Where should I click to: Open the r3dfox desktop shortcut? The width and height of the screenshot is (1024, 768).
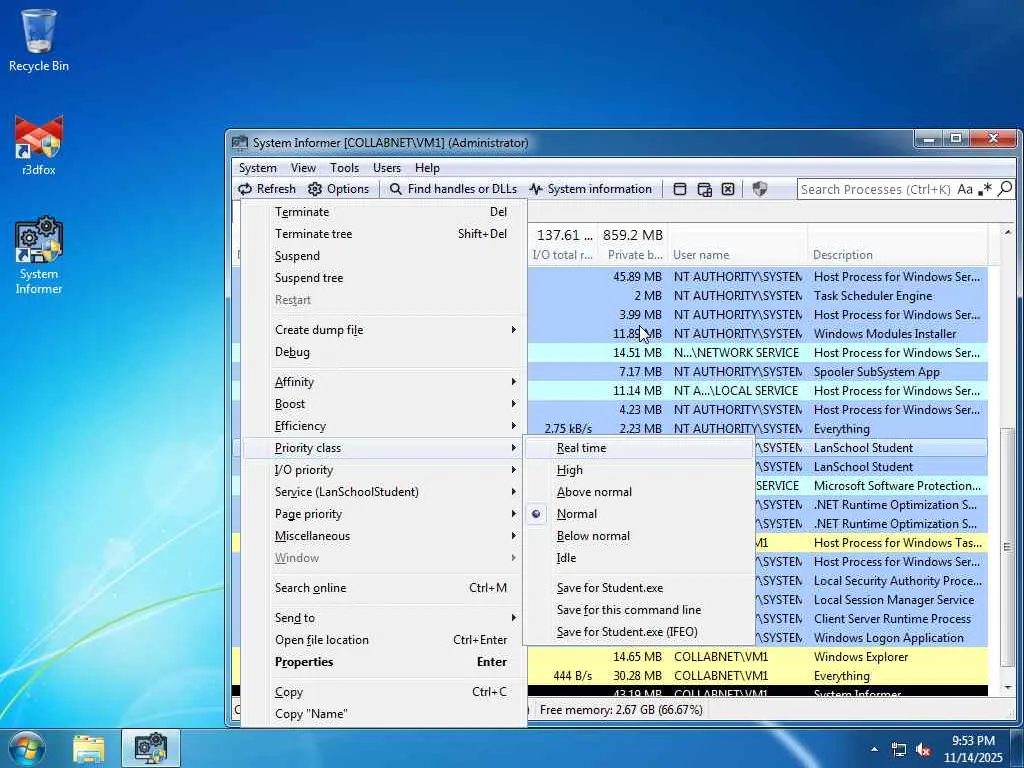tap(39, 145)
